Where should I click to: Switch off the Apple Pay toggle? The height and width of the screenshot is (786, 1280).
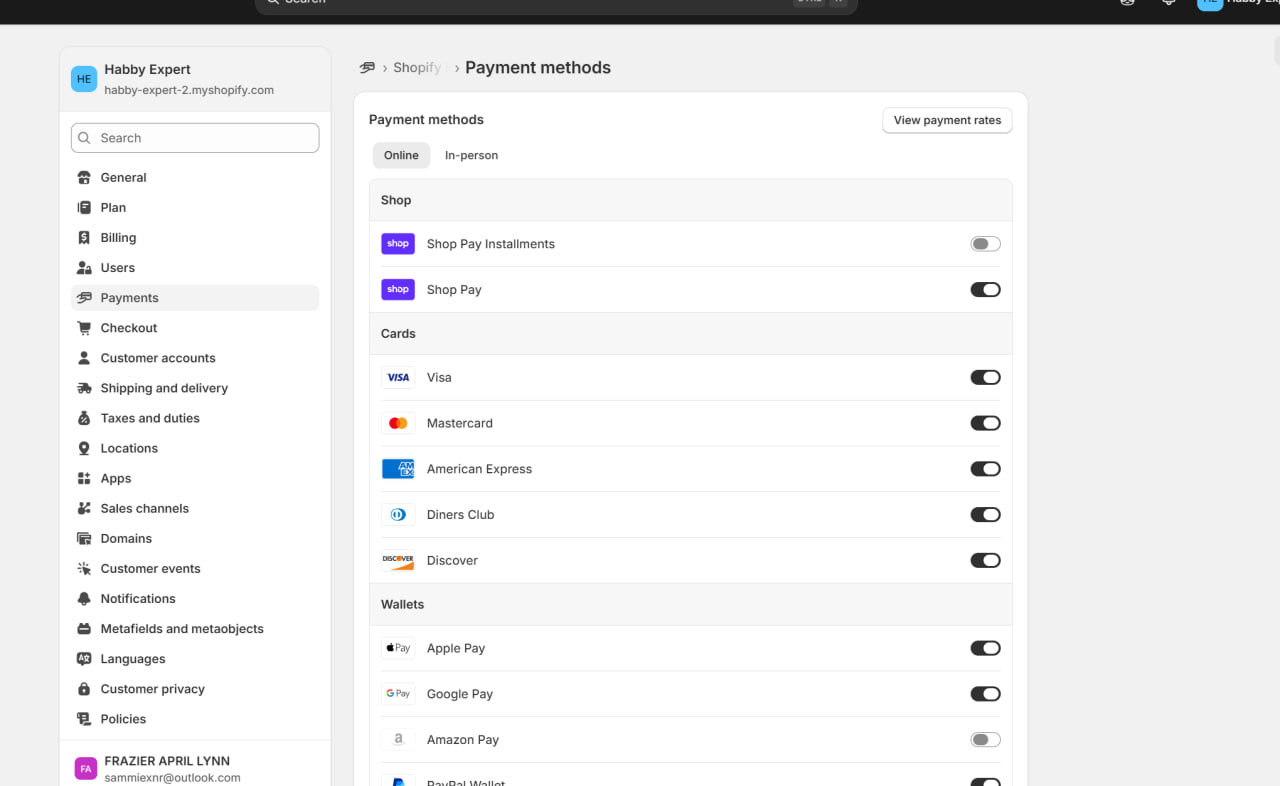(x=985, y=648)
